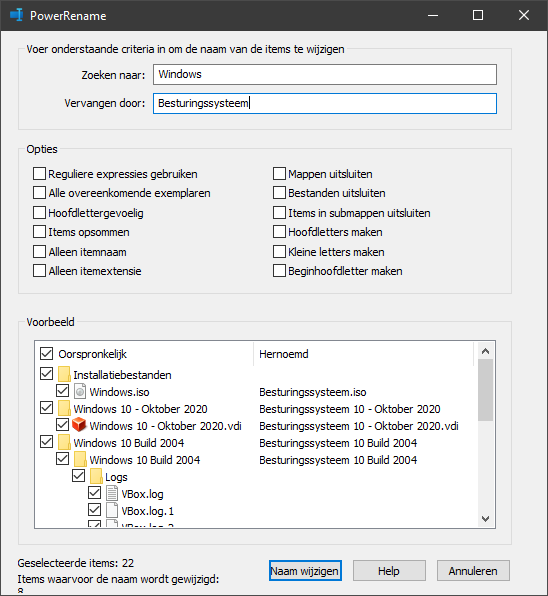Select the Installatiebestanden folder row
This screenshot has height=596, width=548.
click(x=122, y=375)
